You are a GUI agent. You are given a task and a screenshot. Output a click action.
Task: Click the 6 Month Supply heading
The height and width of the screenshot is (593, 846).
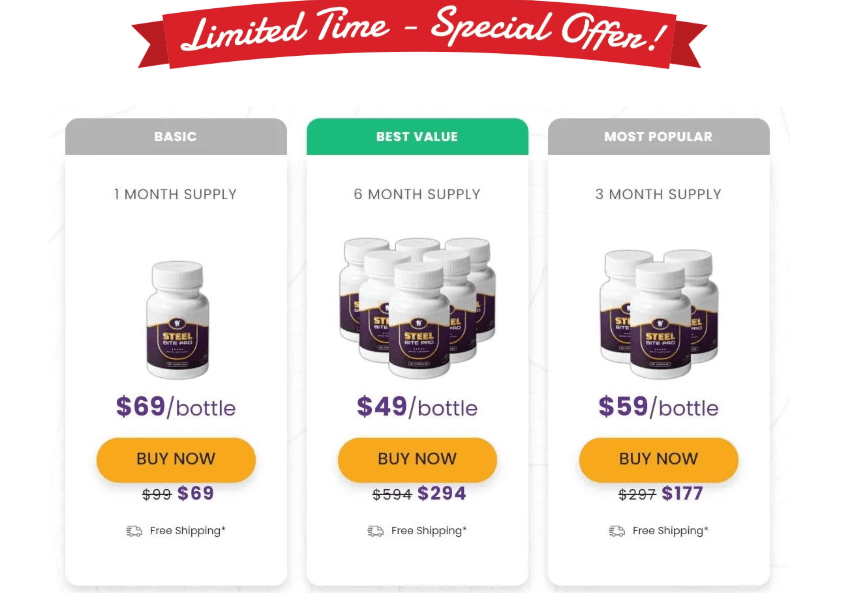coord(417,194)
